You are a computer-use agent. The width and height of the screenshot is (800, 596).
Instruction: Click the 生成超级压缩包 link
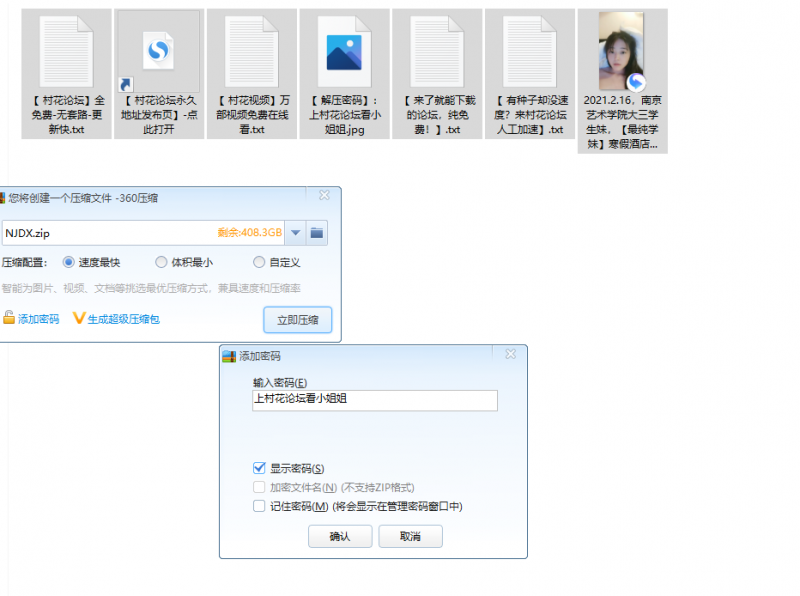[x=122, y=319]
